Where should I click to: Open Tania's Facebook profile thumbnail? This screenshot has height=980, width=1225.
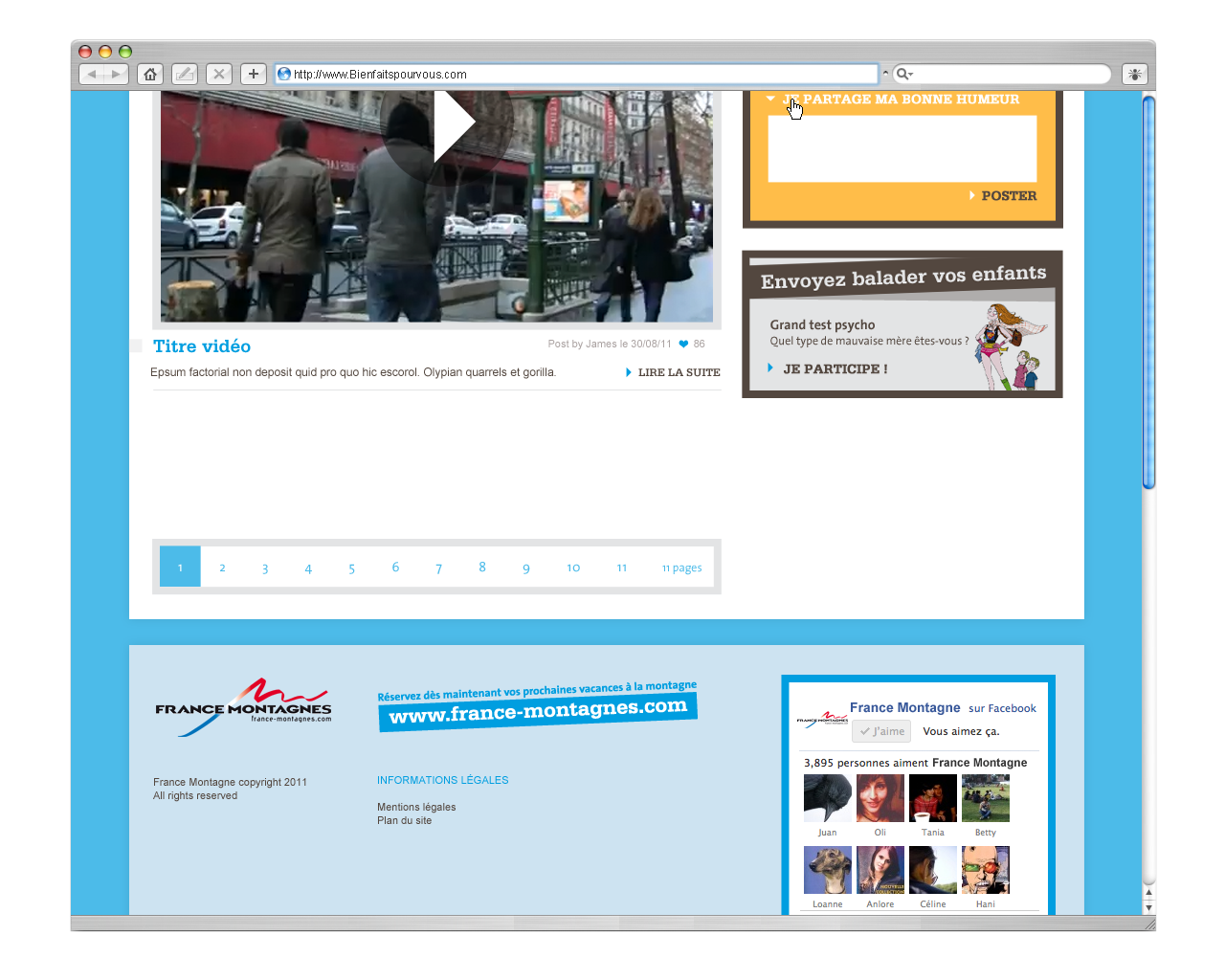932,798
